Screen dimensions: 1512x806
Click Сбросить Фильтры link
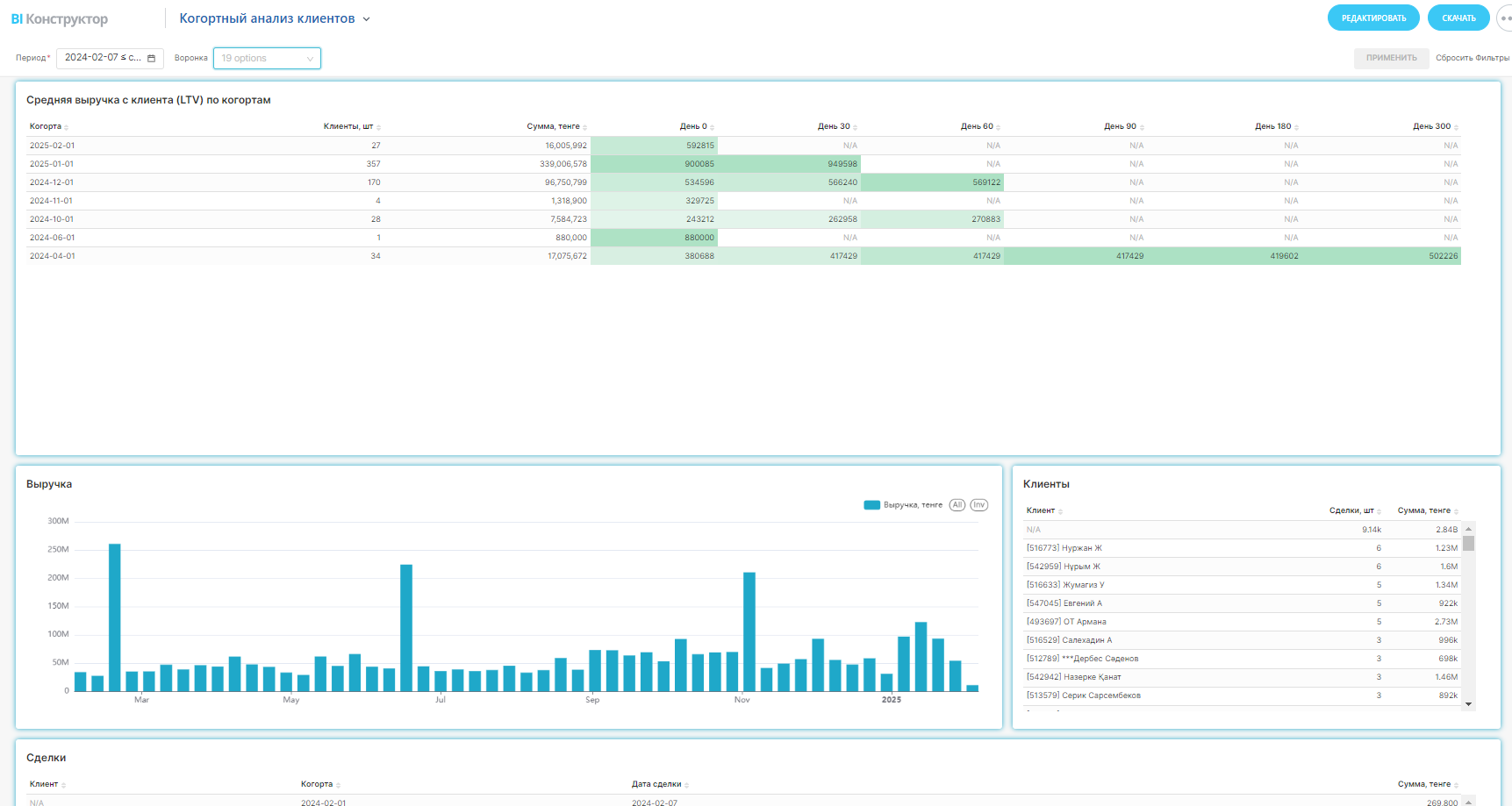(x=1472, y=58)
